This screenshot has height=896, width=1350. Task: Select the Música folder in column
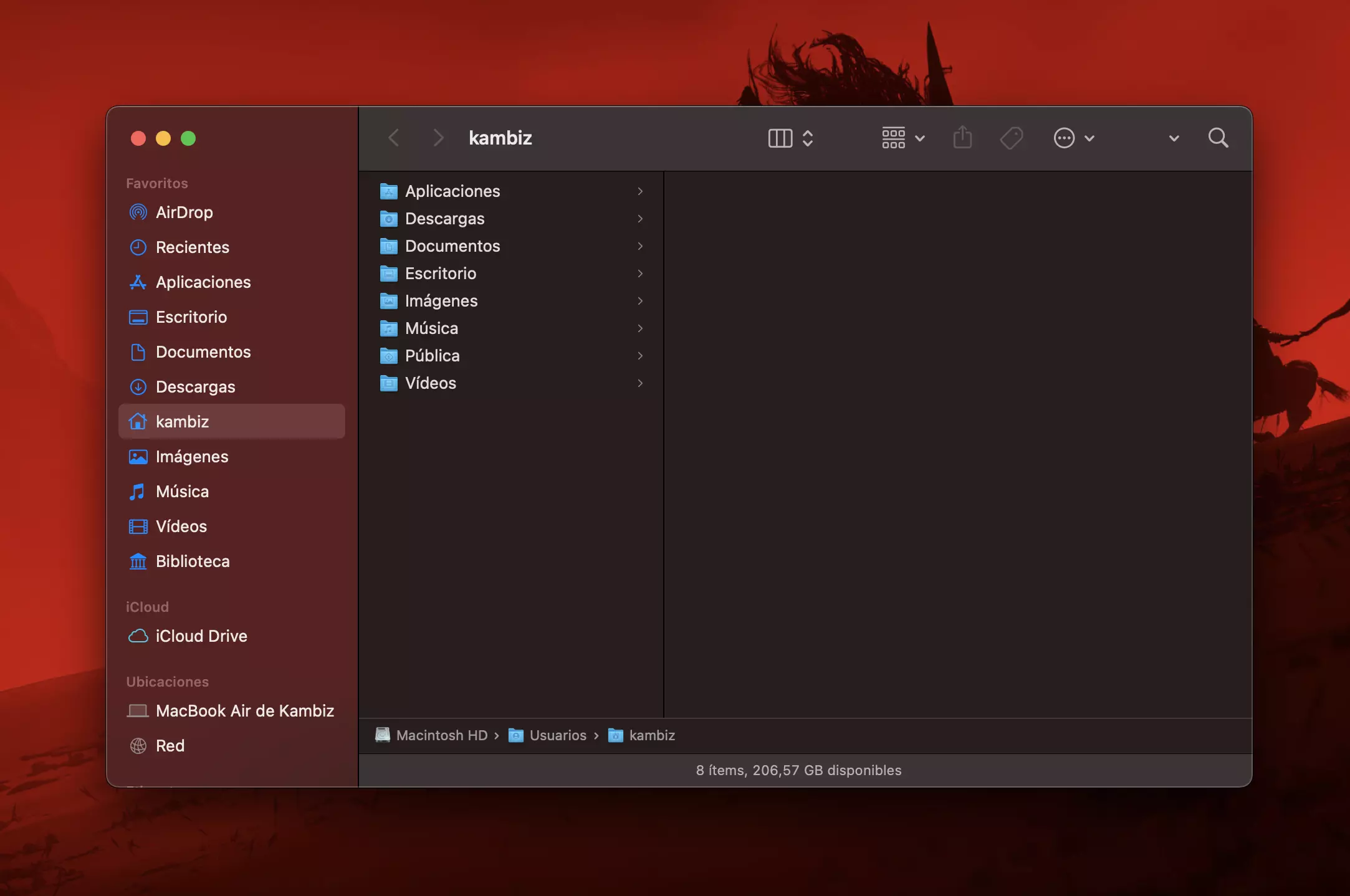point(511,328)
